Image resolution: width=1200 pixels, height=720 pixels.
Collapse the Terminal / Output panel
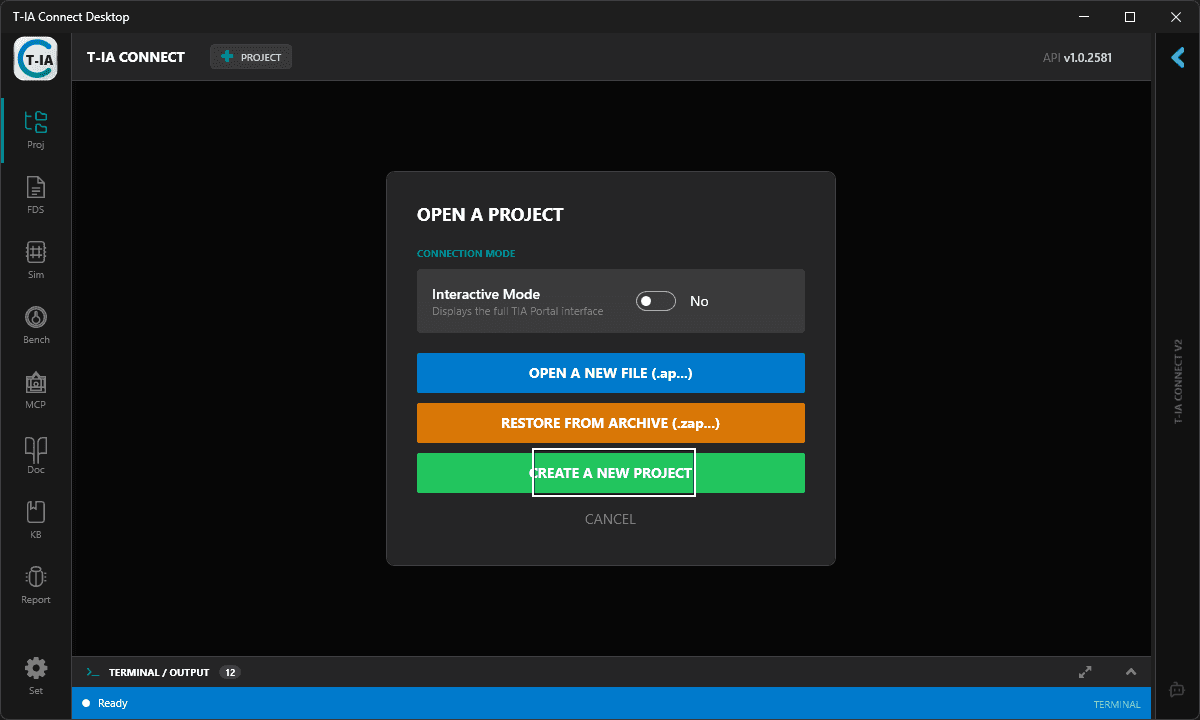[x=1130, y=672]
